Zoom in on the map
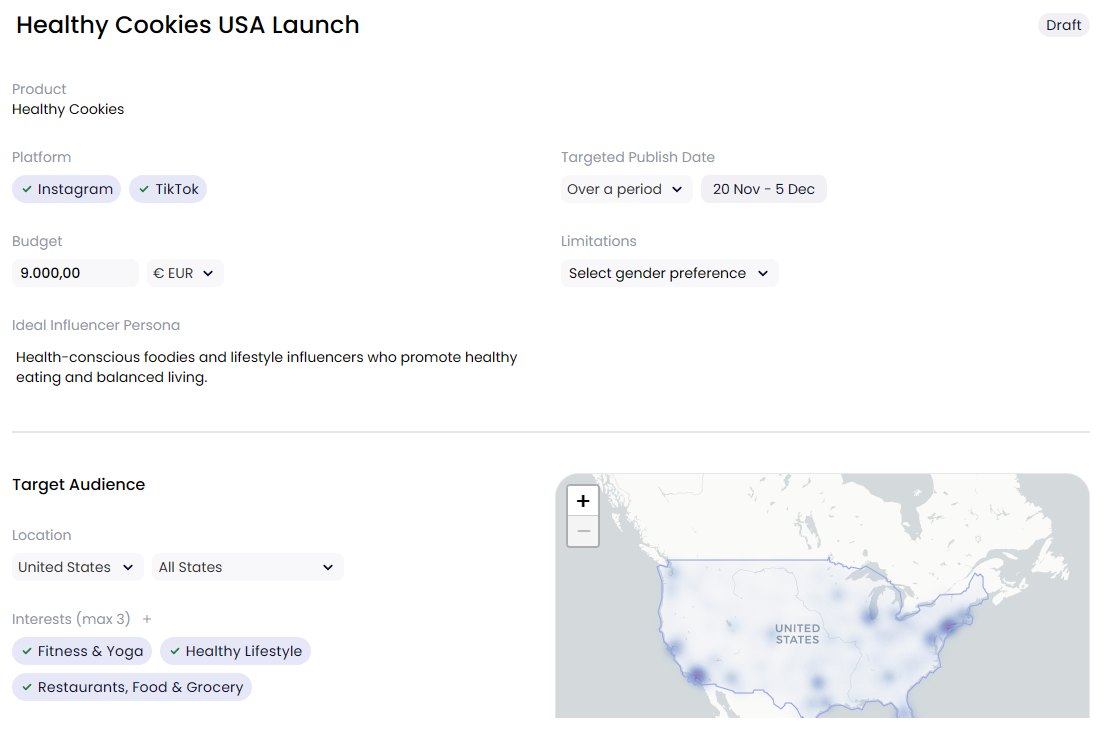Screen dimensions: 1108x743 tap(583, 501)
